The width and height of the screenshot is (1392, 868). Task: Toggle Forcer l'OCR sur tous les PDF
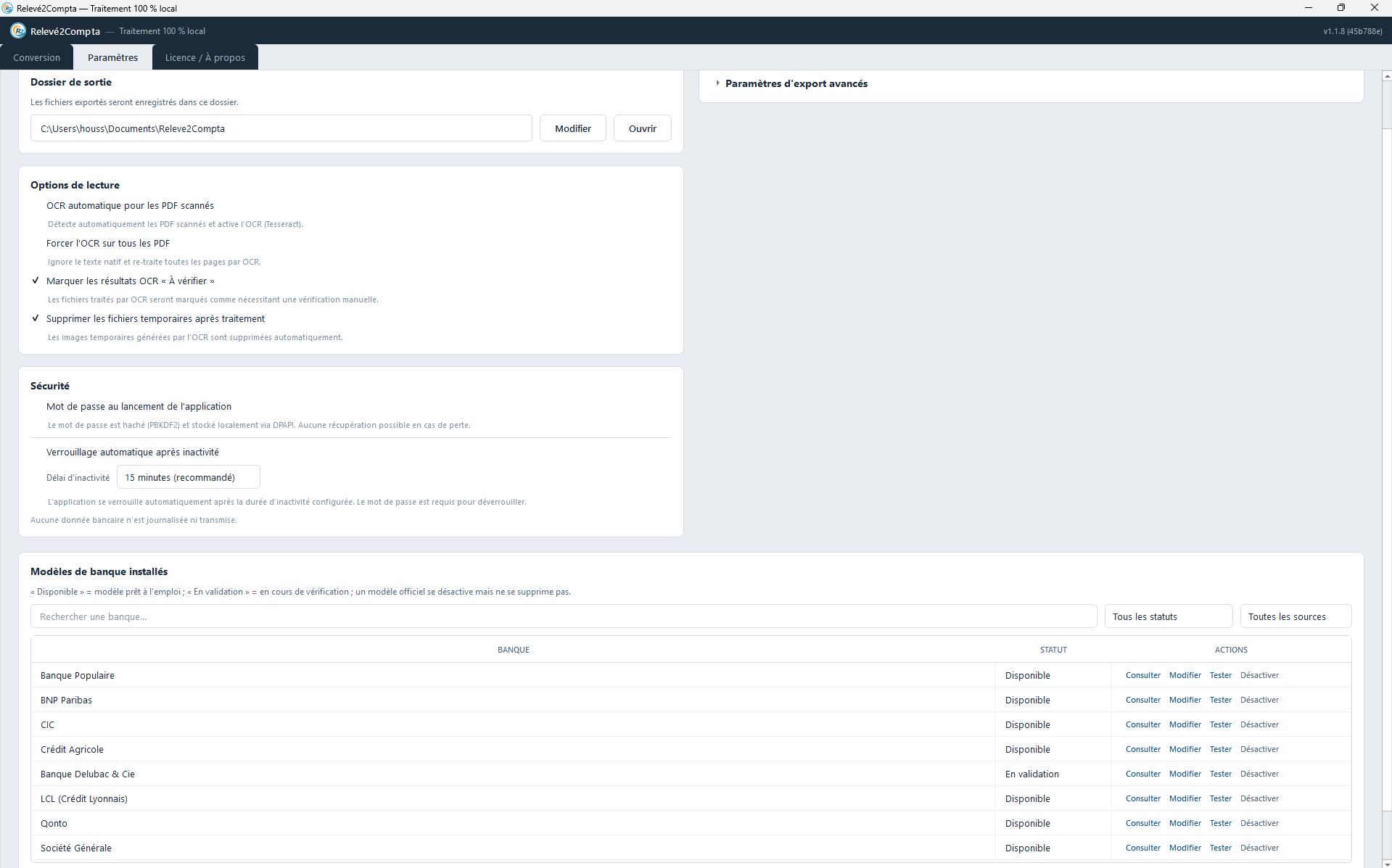tap(108, 244)
